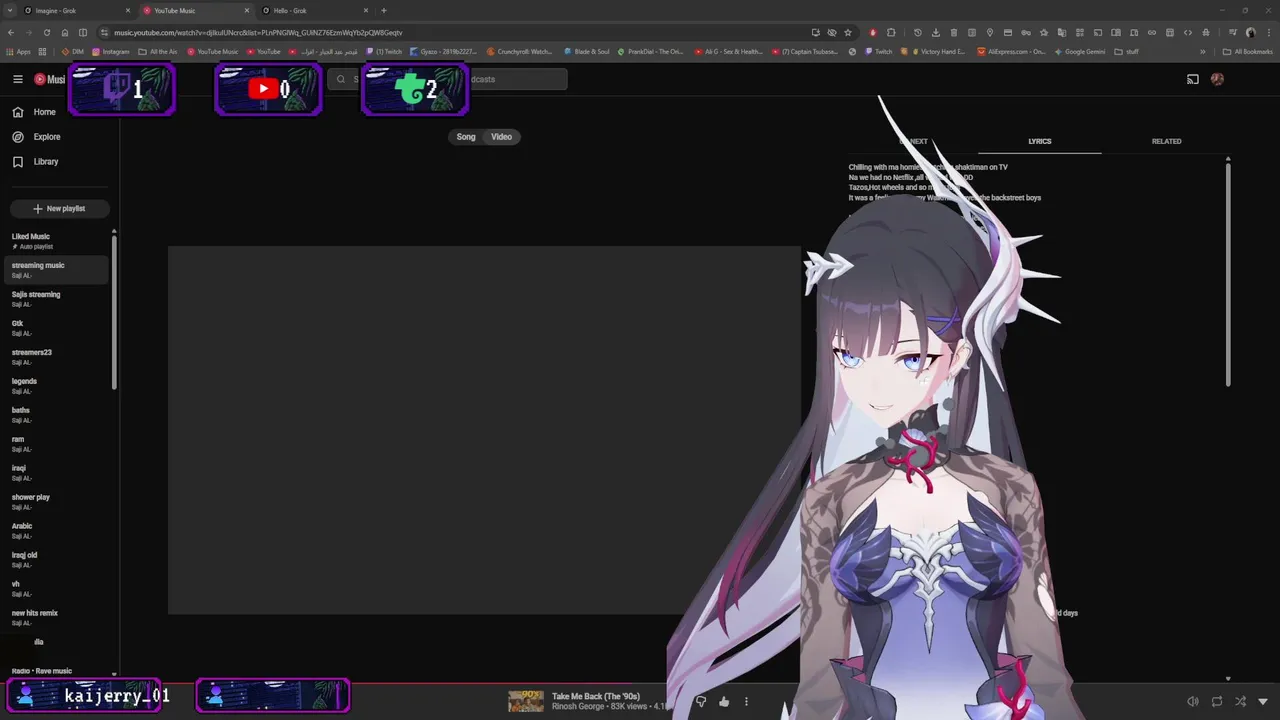Viewport: 1280px width, 720px height.
Task: Open the All the Ais bookmark folder
Action: pos(158,51)
